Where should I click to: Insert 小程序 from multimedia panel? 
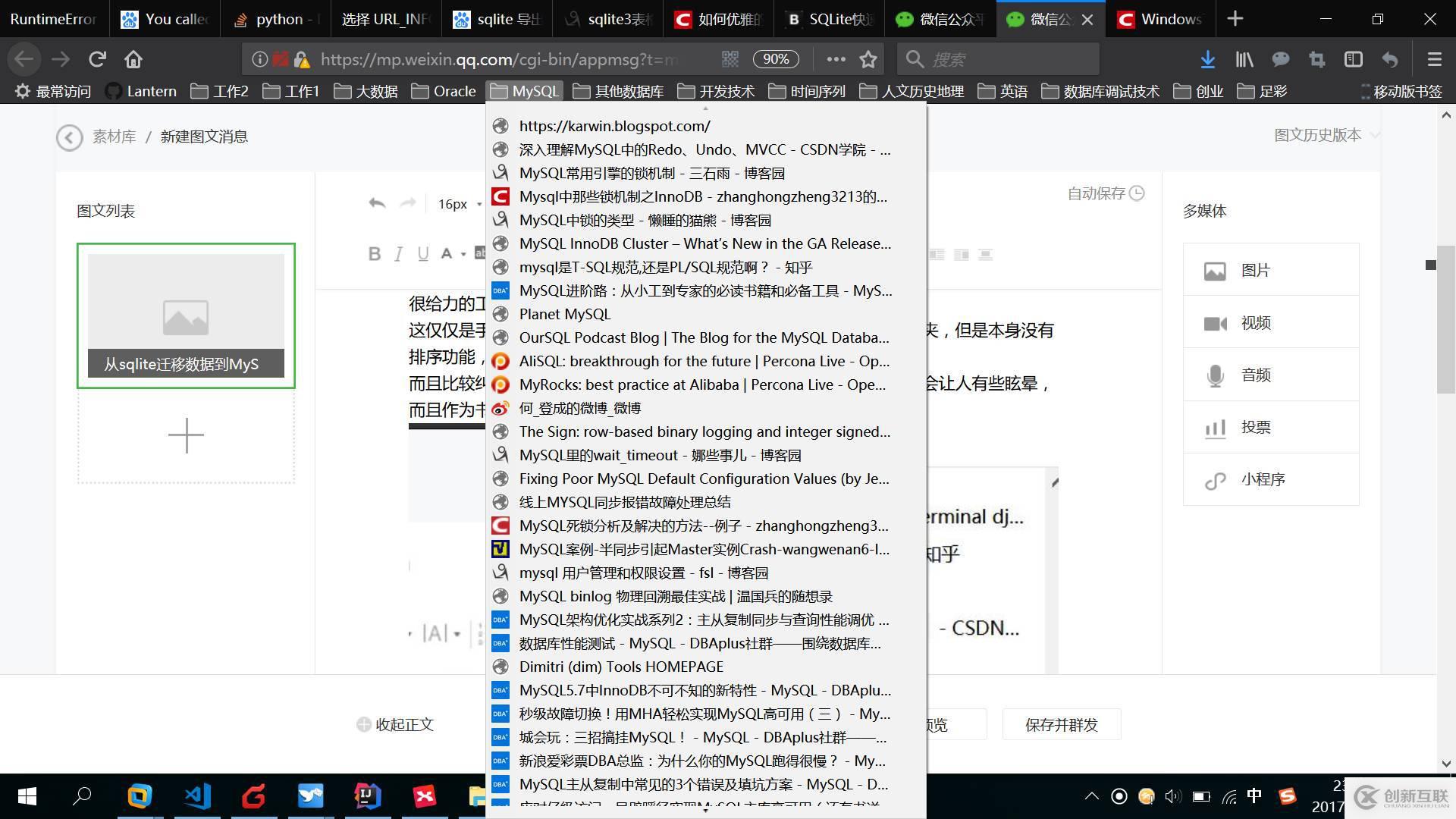1271,479
